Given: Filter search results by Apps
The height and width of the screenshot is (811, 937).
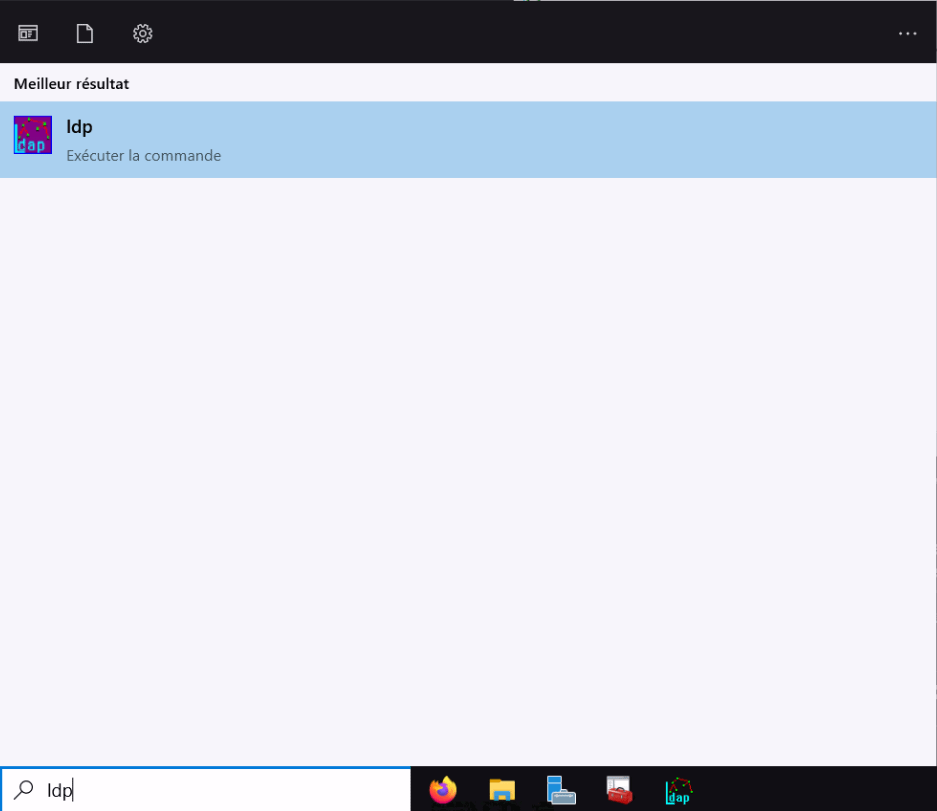Looking at the screenshot, I should (x=28, y=34).
